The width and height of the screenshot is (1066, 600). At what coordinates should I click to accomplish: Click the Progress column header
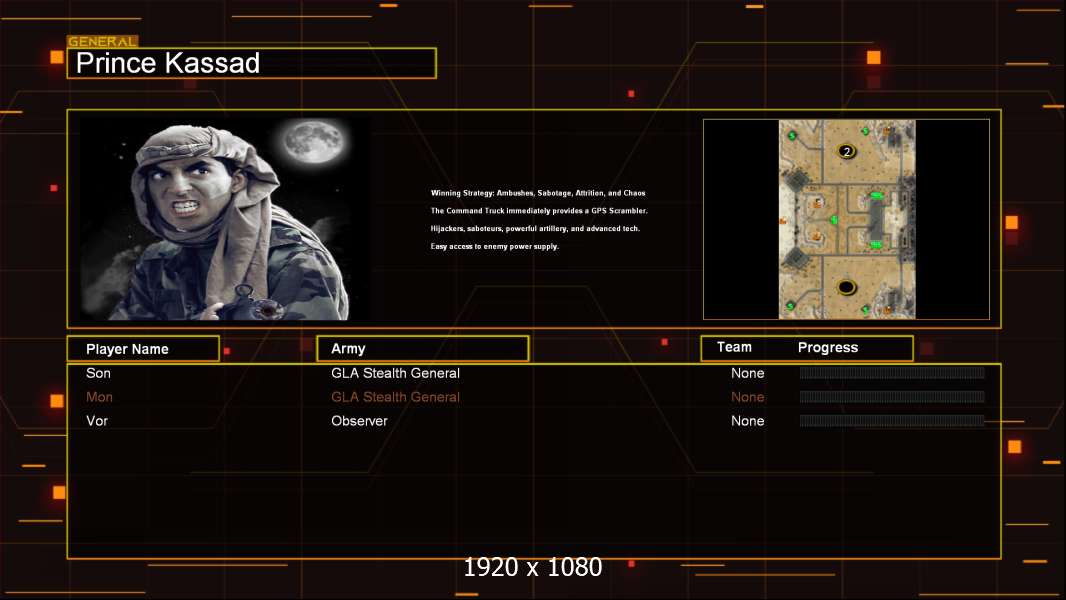point(828,347)
